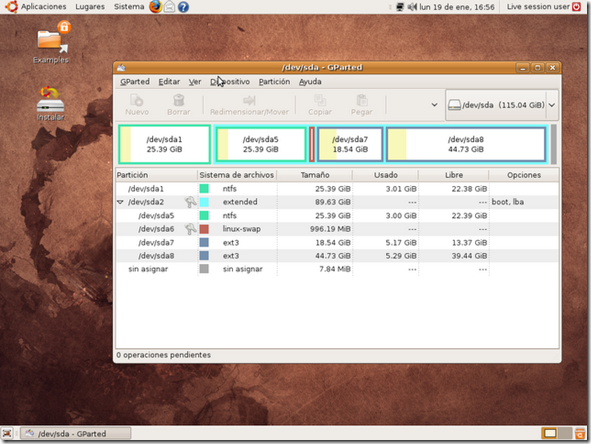Sort by the Partición column header
The image size is (591, 444).
tap(156, 175)
